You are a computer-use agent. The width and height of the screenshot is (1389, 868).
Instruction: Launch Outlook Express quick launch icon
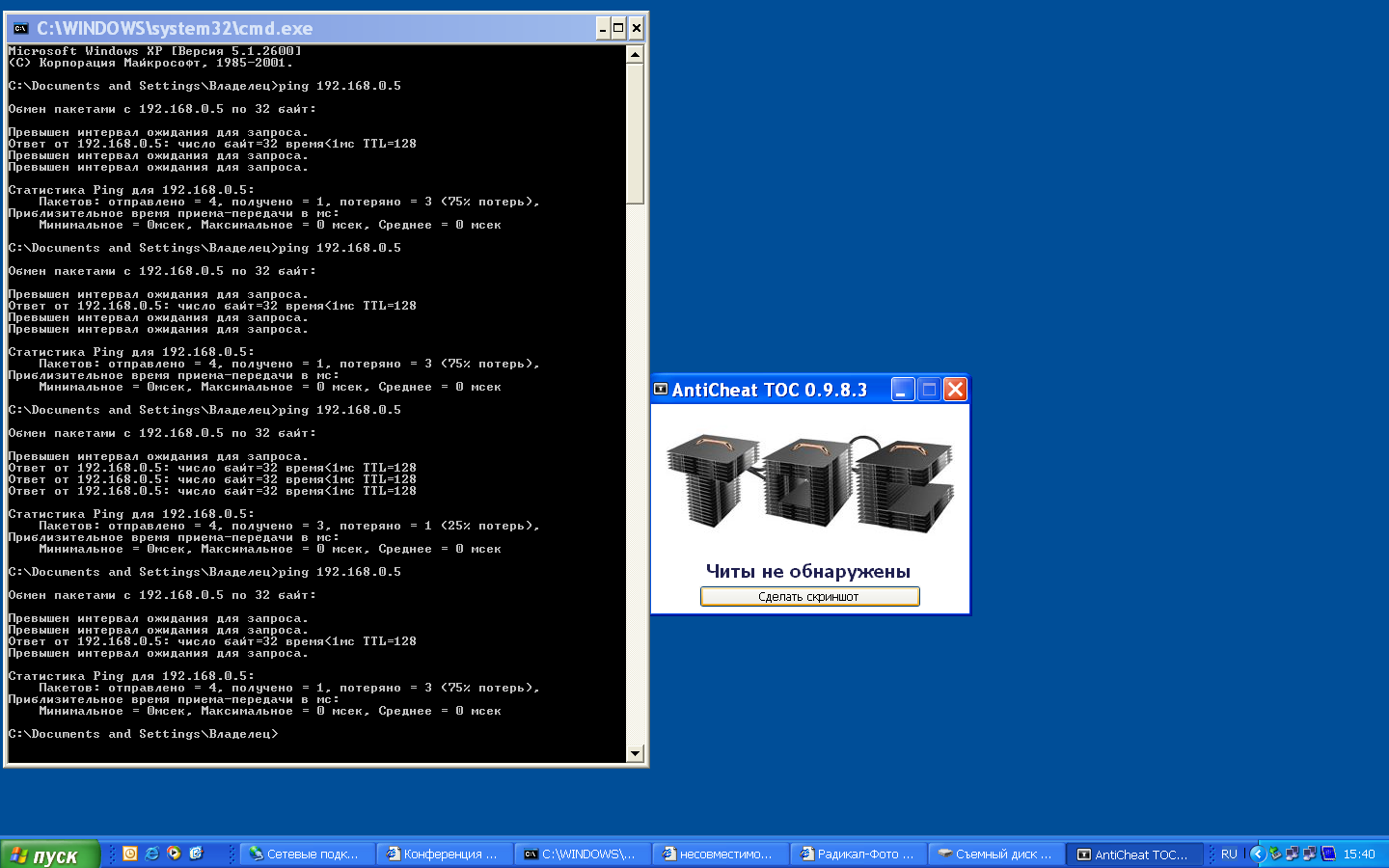tap(197, 854)
